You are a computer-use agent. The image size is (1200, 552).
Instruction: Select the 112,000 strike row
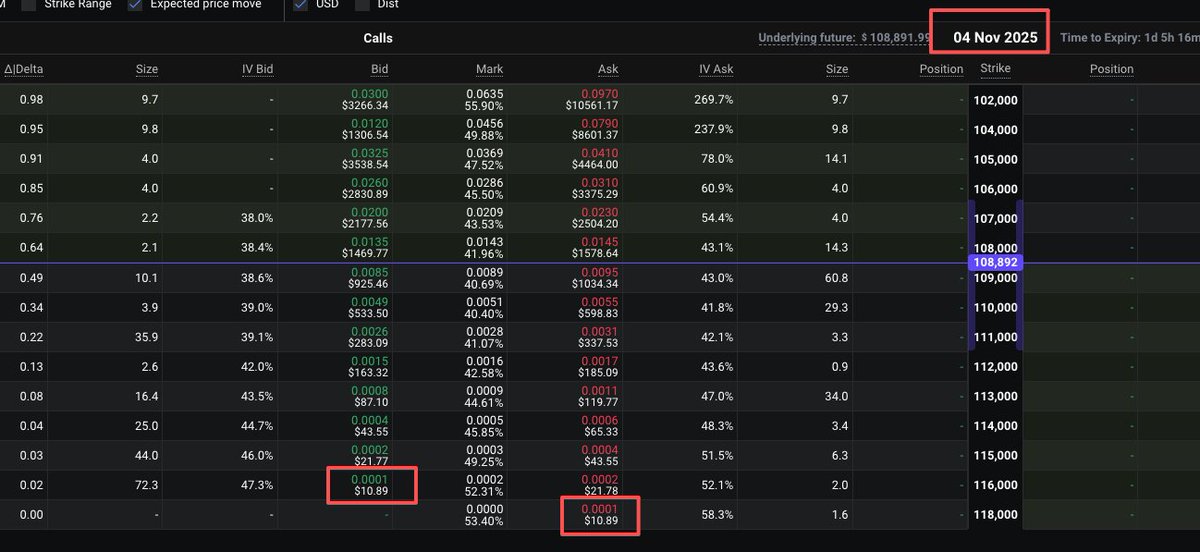(995, 367)
